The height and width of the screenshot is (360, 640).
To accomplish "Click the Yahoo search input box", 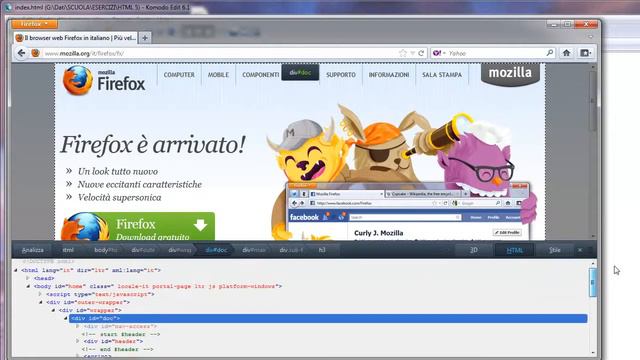I will point(496,53).
